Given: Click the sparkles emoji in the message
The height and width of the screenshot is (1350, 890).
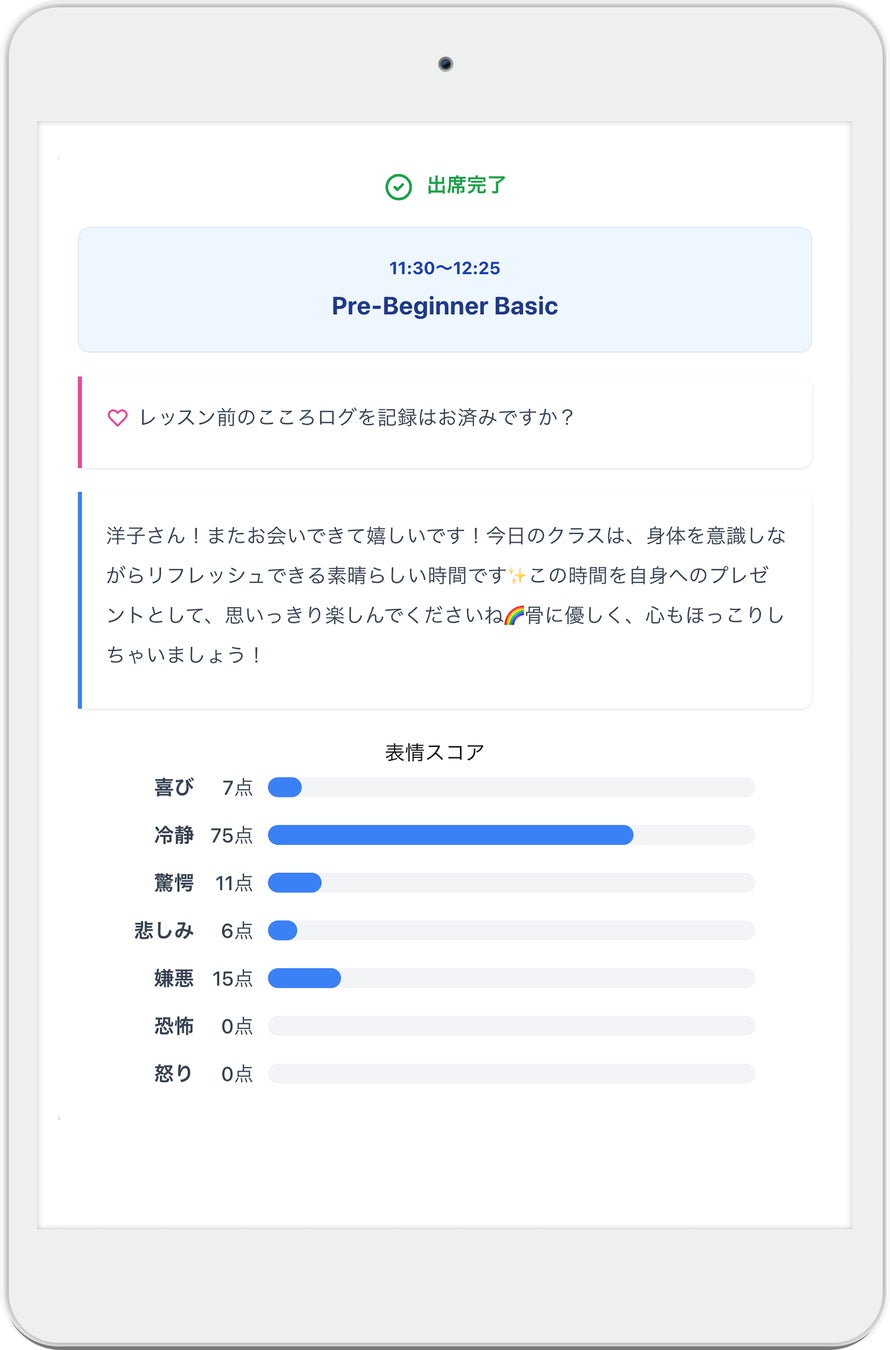Looking at the screenshot, I should pos(517,576).
